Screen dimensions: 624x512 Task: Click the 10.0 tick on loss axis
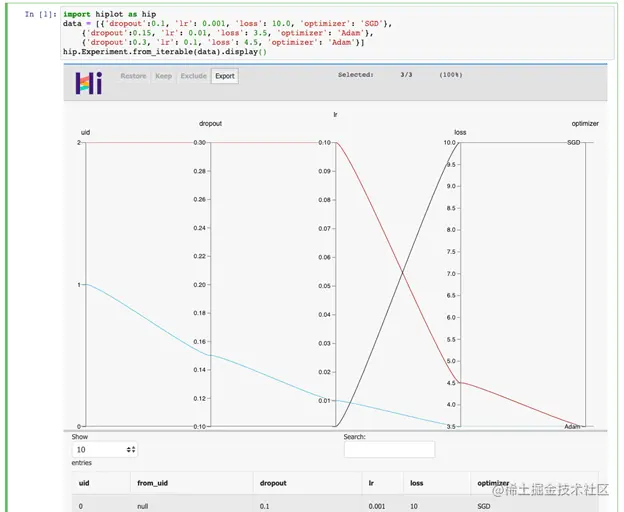(450, 142)
